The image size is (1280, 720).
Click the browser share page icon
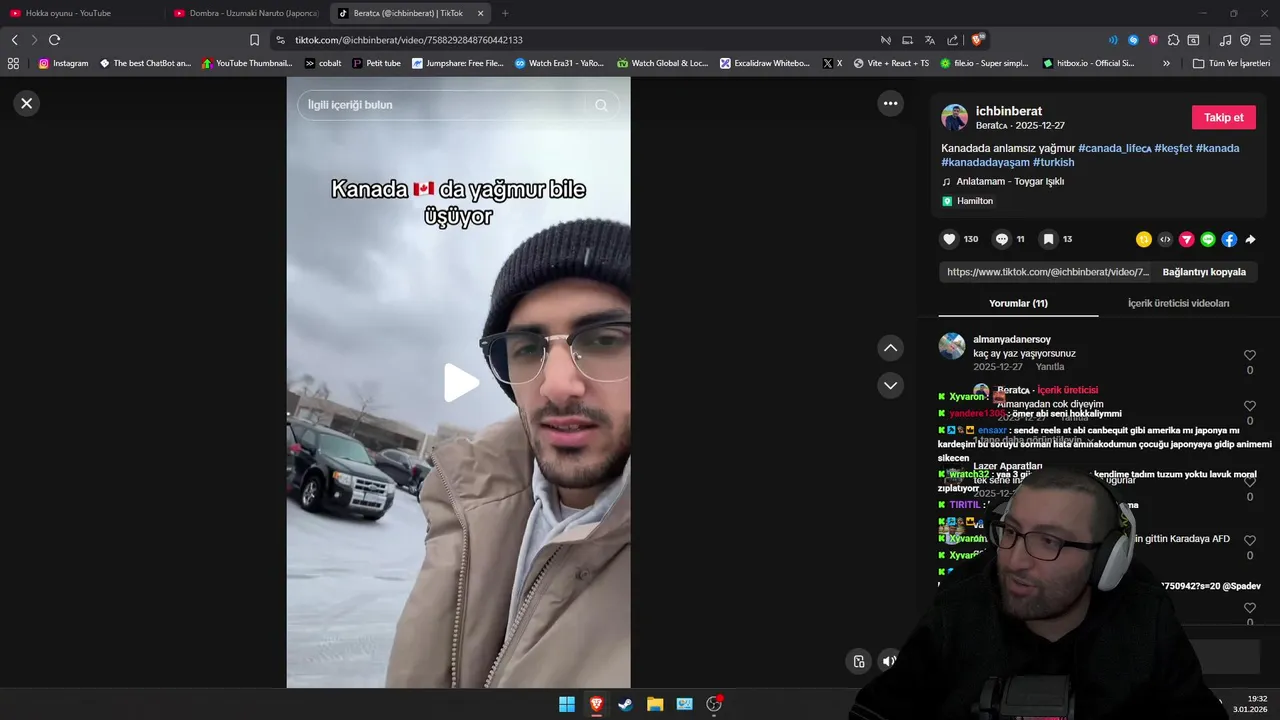[952, 40]
